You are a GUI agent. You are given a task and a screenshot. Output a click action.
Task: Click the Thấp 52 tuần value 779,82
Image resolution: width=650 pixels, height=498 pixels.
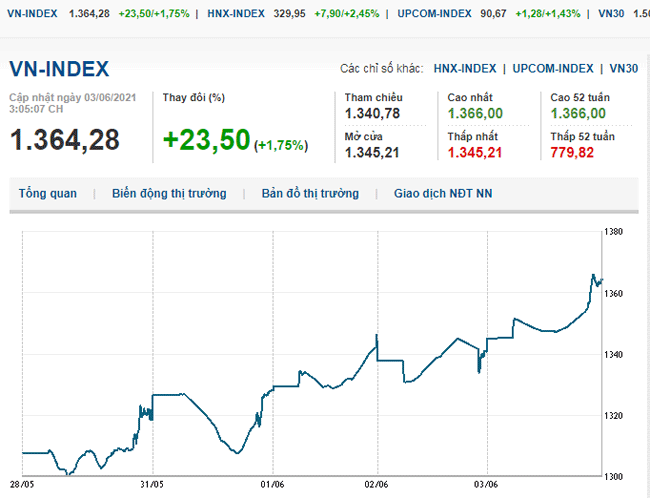coord(572,153)
